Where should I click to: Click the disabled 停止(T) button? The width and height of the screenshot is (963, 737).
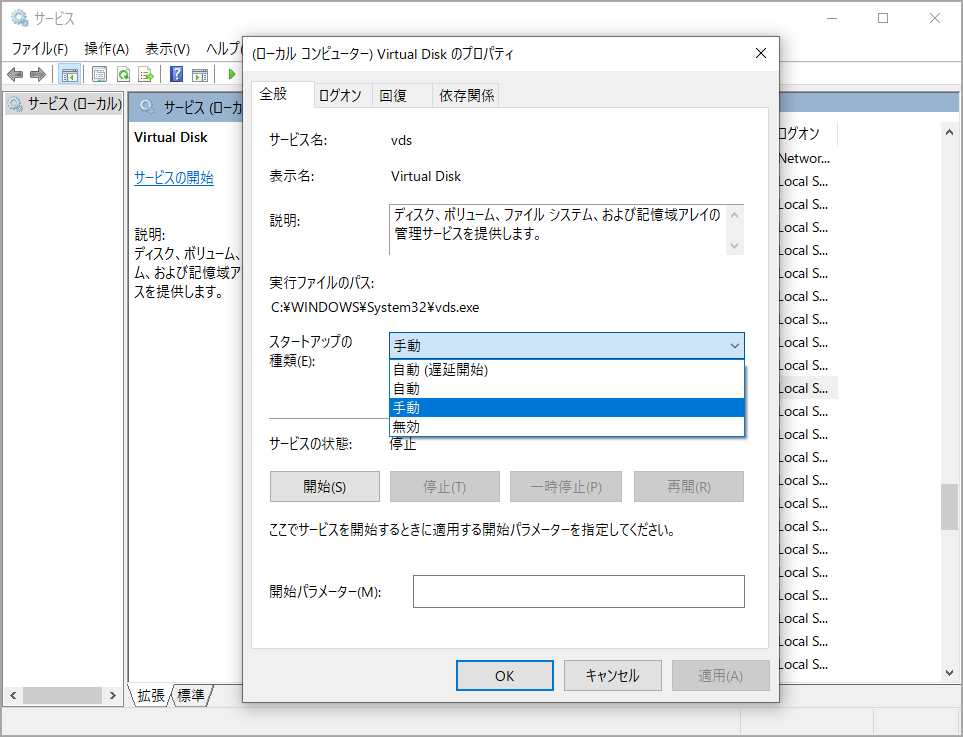(445, 486)
